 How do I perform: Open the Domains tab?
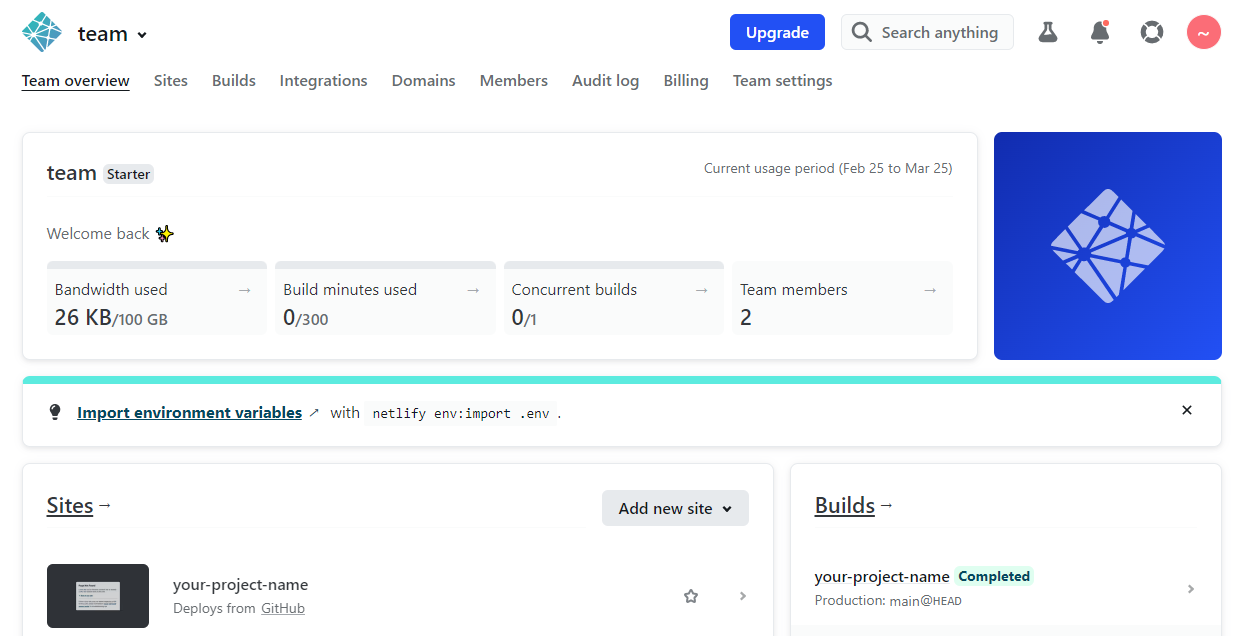pos(423,80)
